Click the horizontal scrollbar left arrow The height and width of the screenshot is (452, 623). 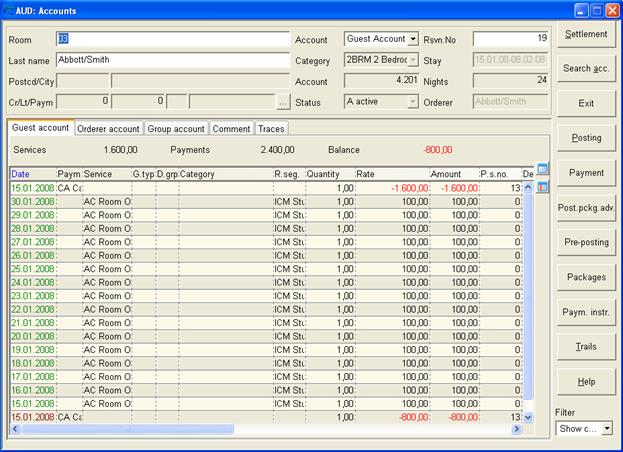coord(15,429)
